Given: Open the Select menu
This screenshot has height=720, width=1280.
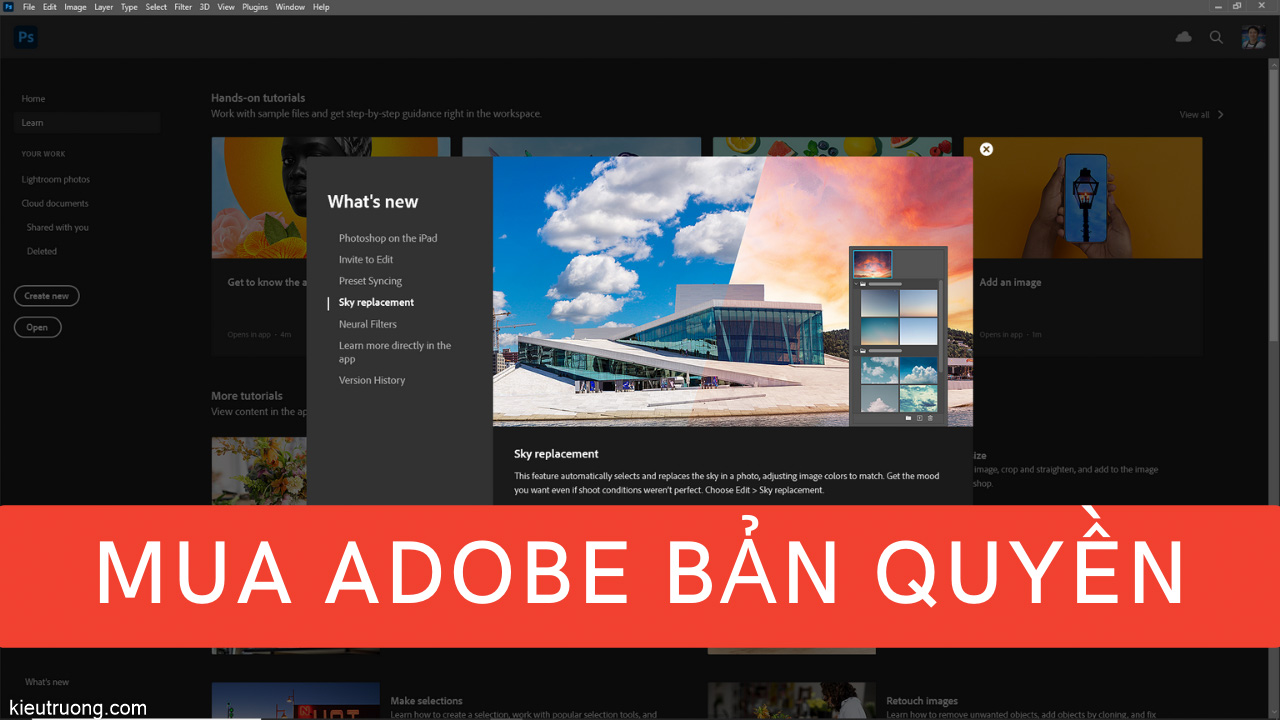Looking at the screenshot, I should 156,7.
